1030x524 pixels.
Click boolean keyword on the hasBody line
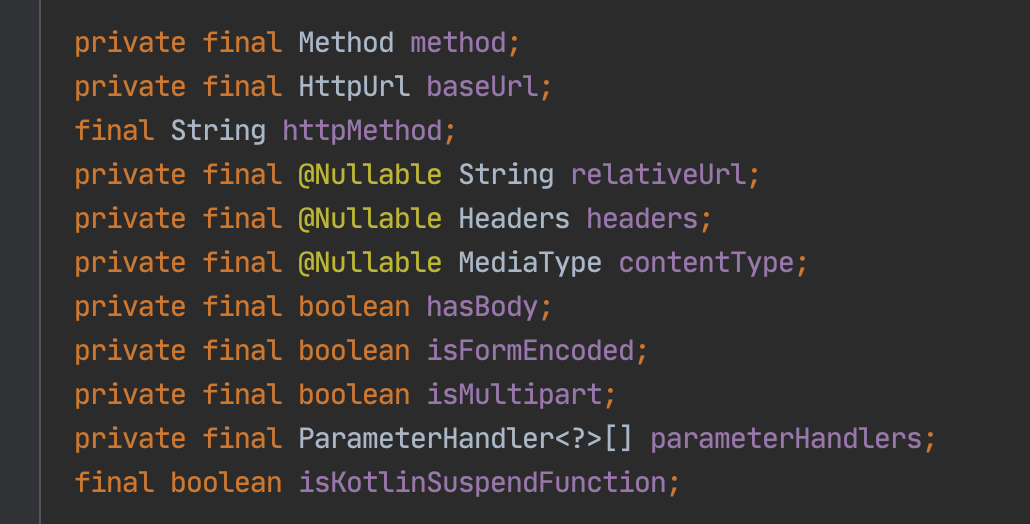click(354, 307)
